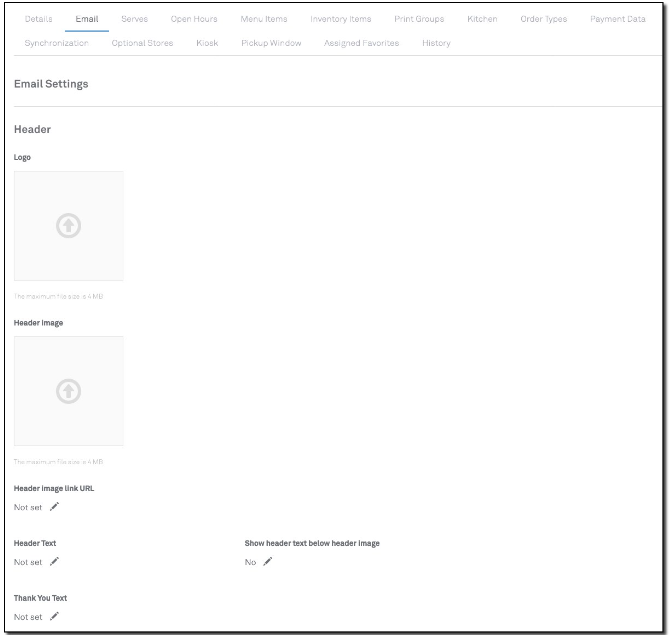Image resolution: width=669 pixels, height=635 pixels.
Task: Click the pencil icon beside Header Text
Action: (54, 562)
